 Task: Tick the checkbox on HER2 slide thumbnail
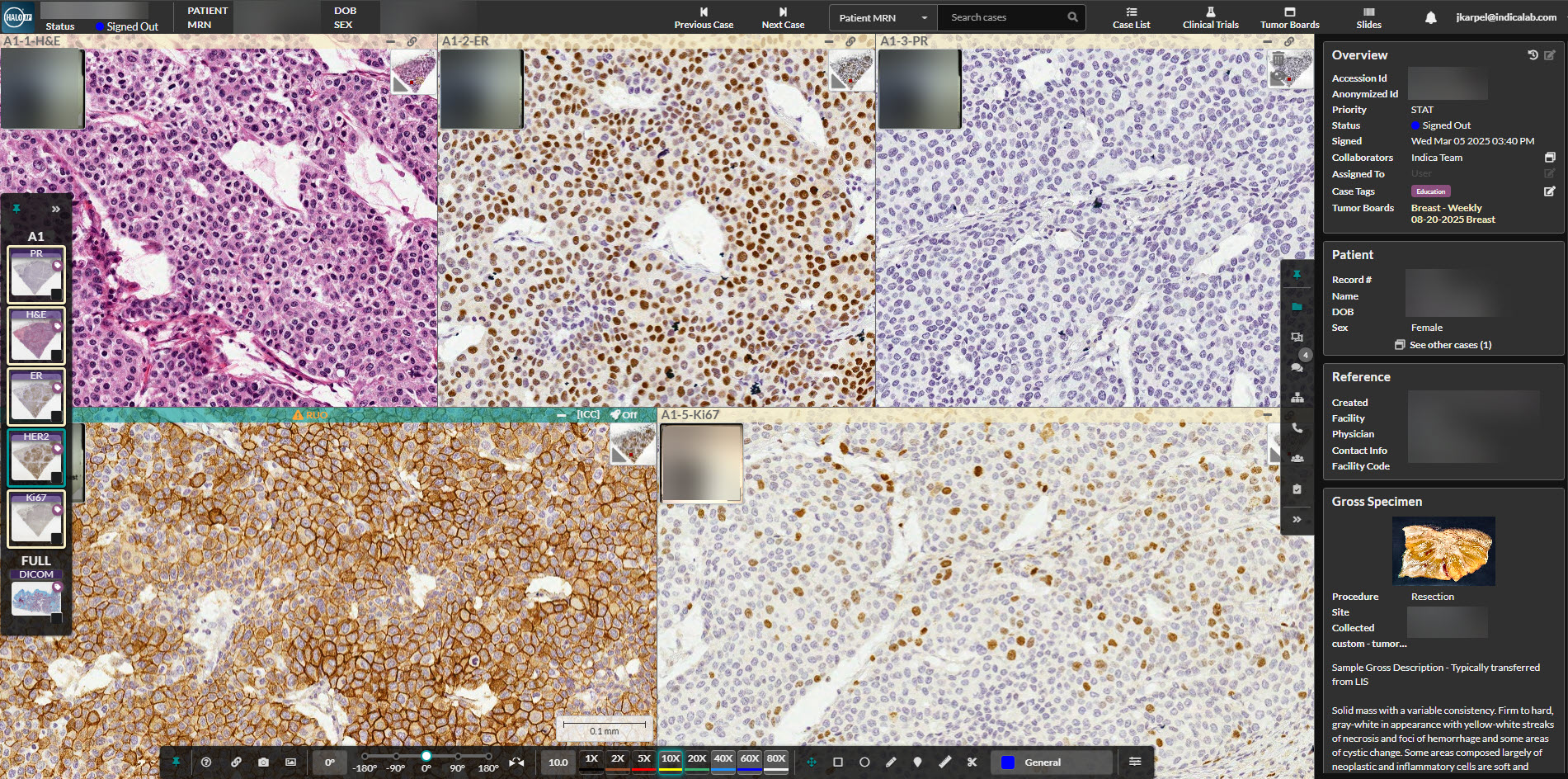(56, 478)
